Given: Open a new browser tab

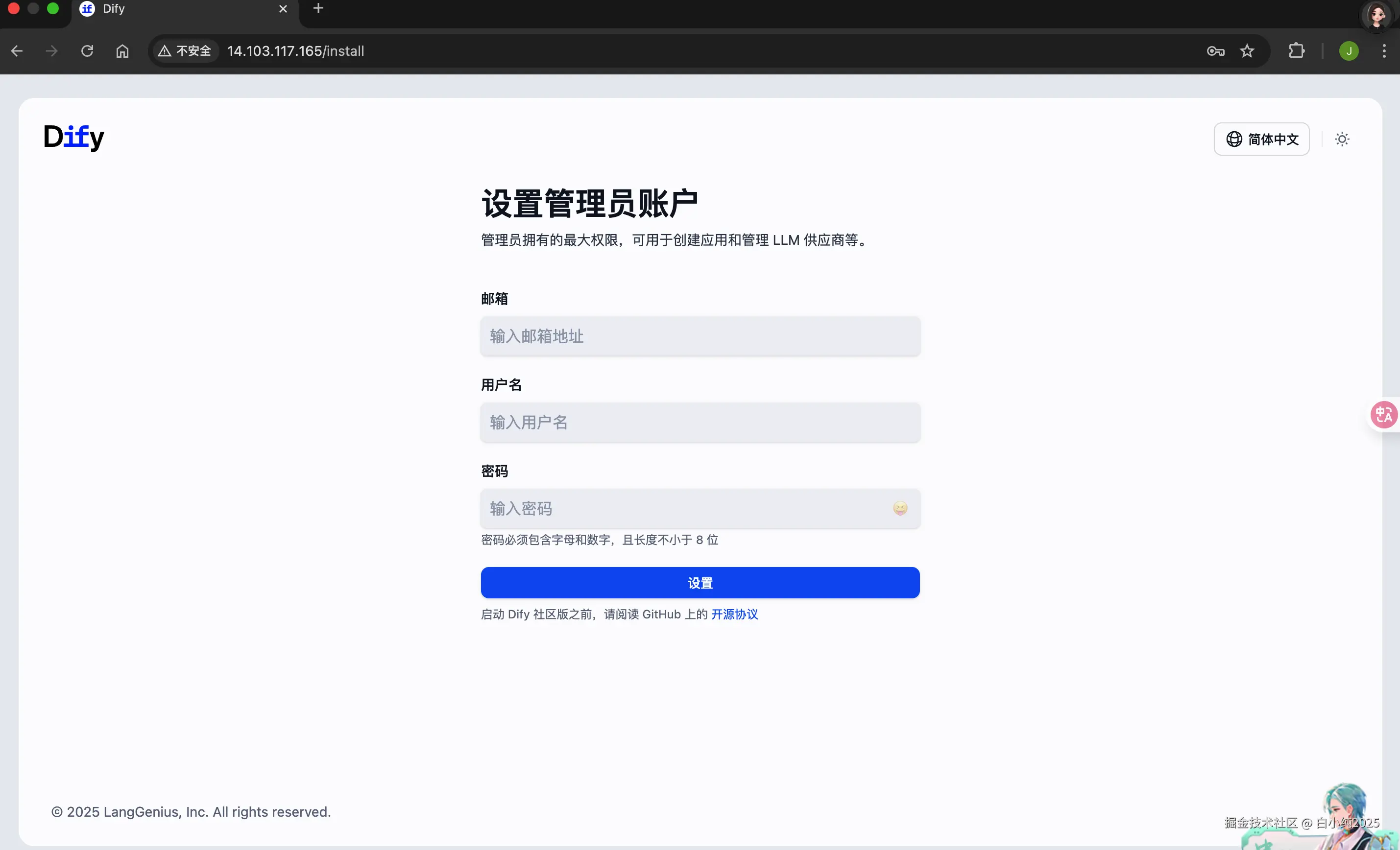Looking at the screenshot, I should coord(318,8).
